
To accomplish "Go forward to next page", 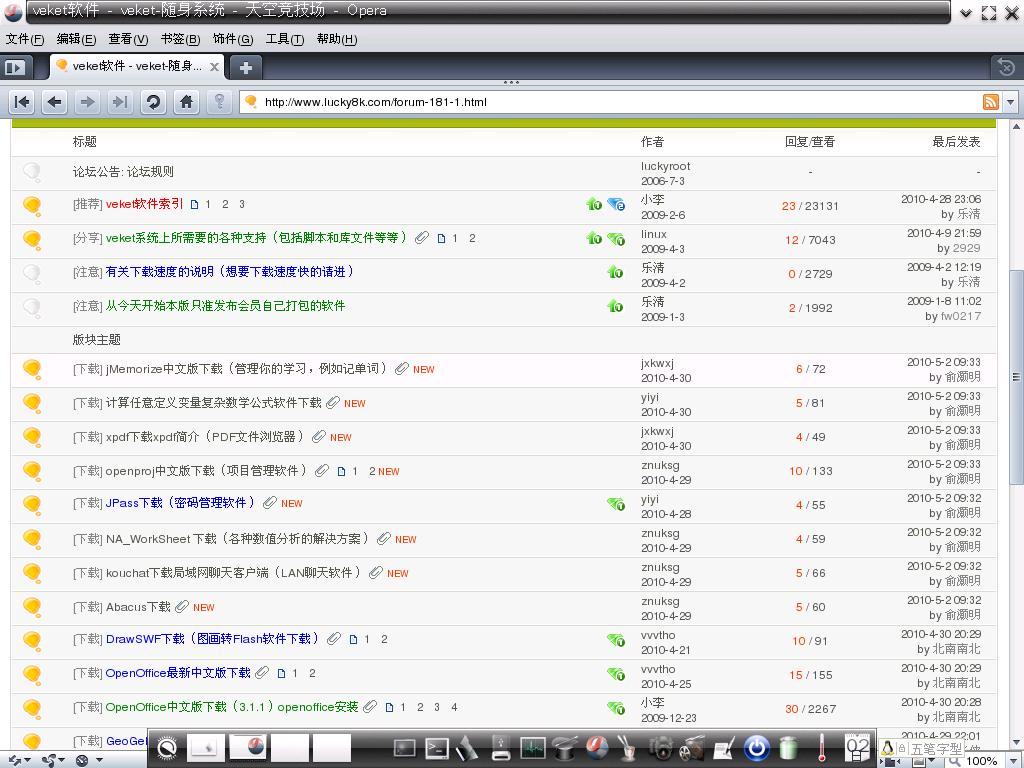I will tap(88, 102).
